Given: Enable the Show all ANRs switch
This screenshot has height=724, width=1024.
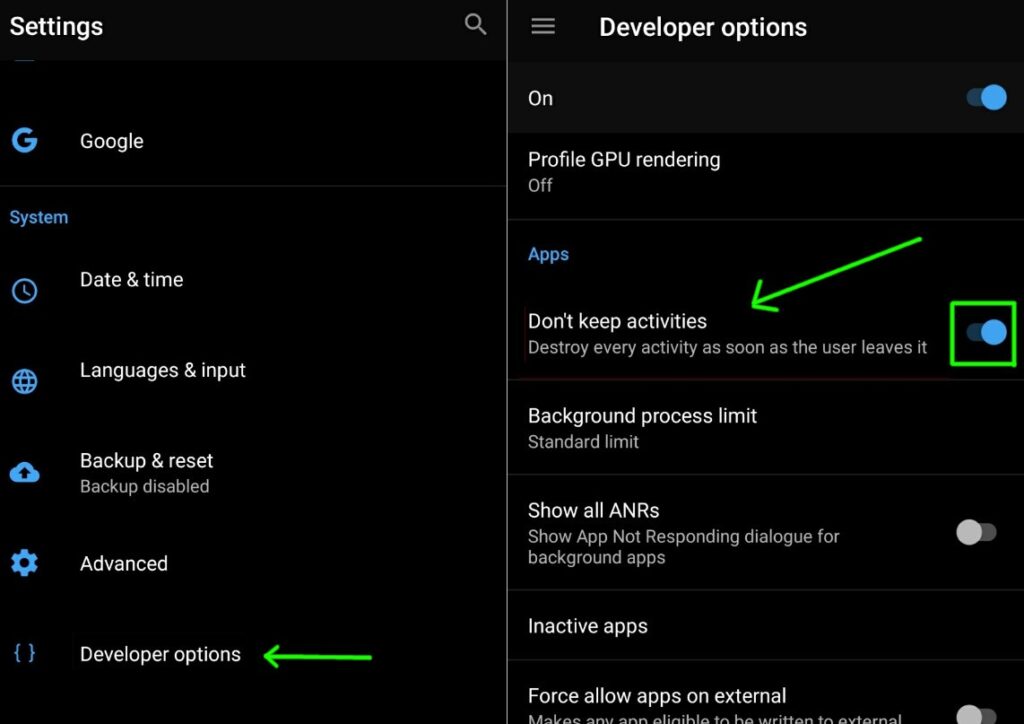Looking at the screenshot, I should point(976,532).
